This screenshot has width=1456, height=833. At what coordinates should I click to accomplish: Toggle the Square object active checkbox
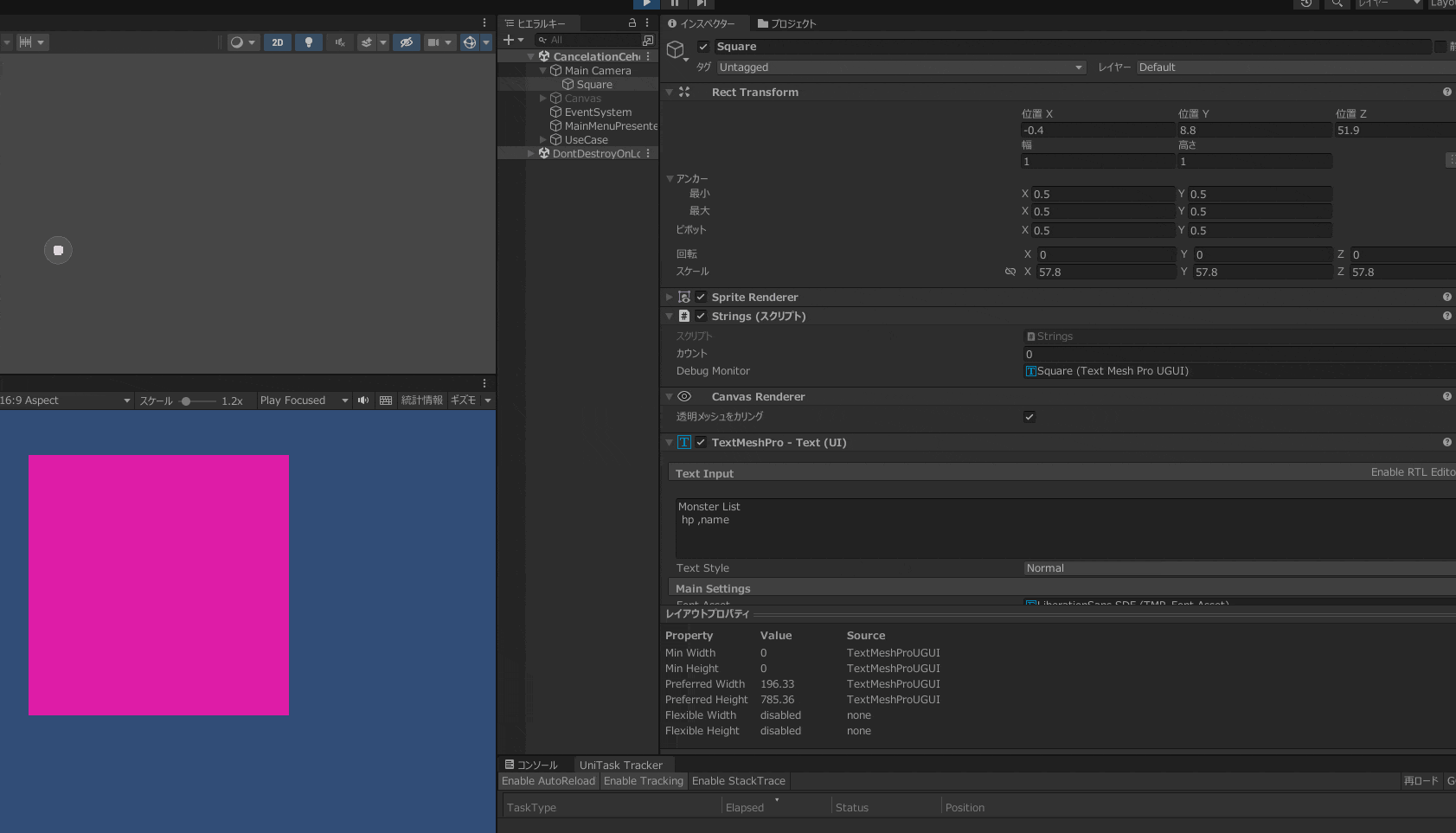coord(703,47)
